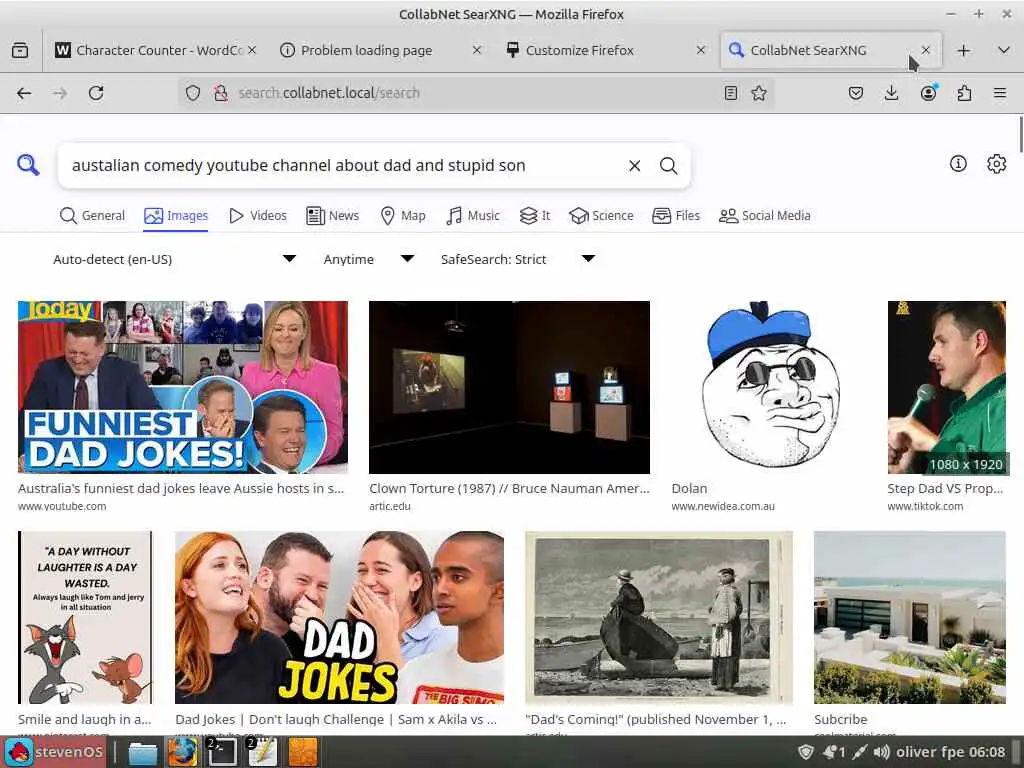Open the Dolan meme thumbnail

pos(769,387)
